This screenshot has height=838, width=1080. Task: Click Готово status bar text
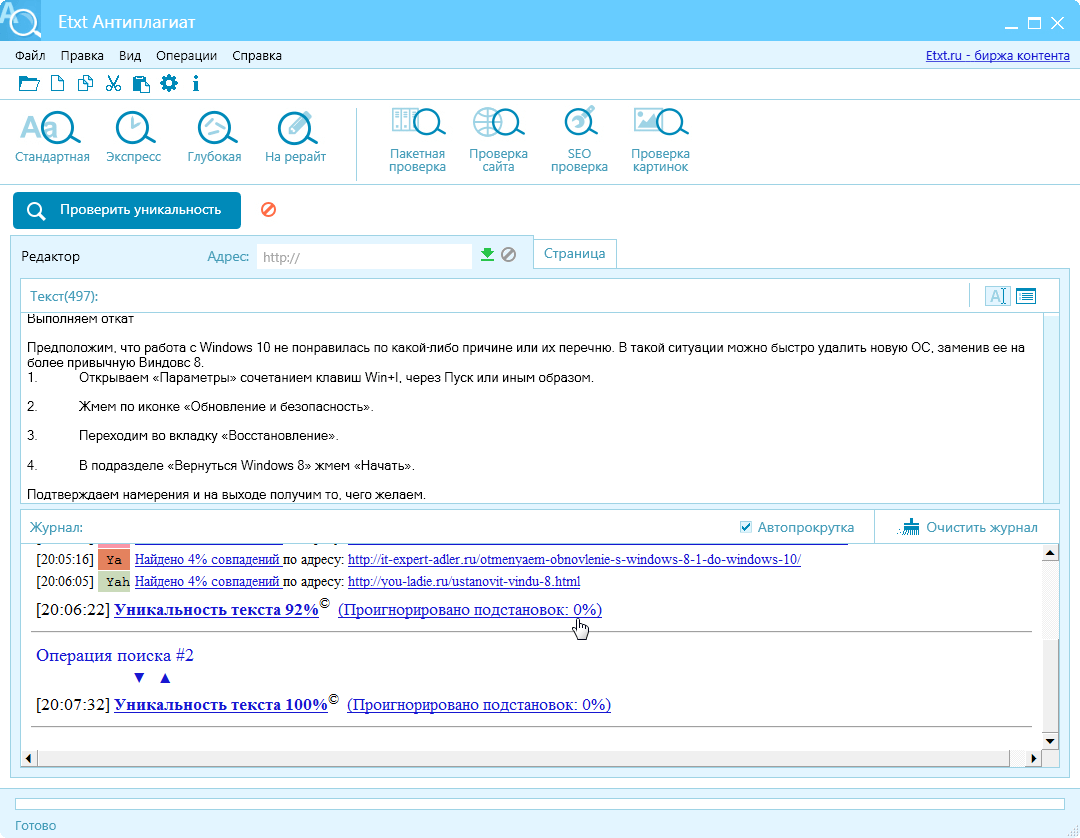36,826
